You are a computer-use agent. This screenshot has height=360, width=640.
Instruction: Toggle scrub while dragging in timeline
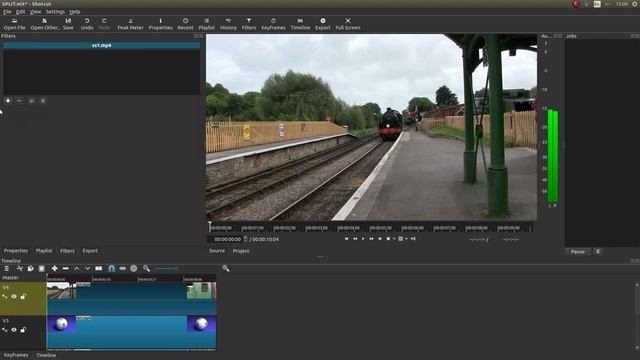click(x=122, y=268)
